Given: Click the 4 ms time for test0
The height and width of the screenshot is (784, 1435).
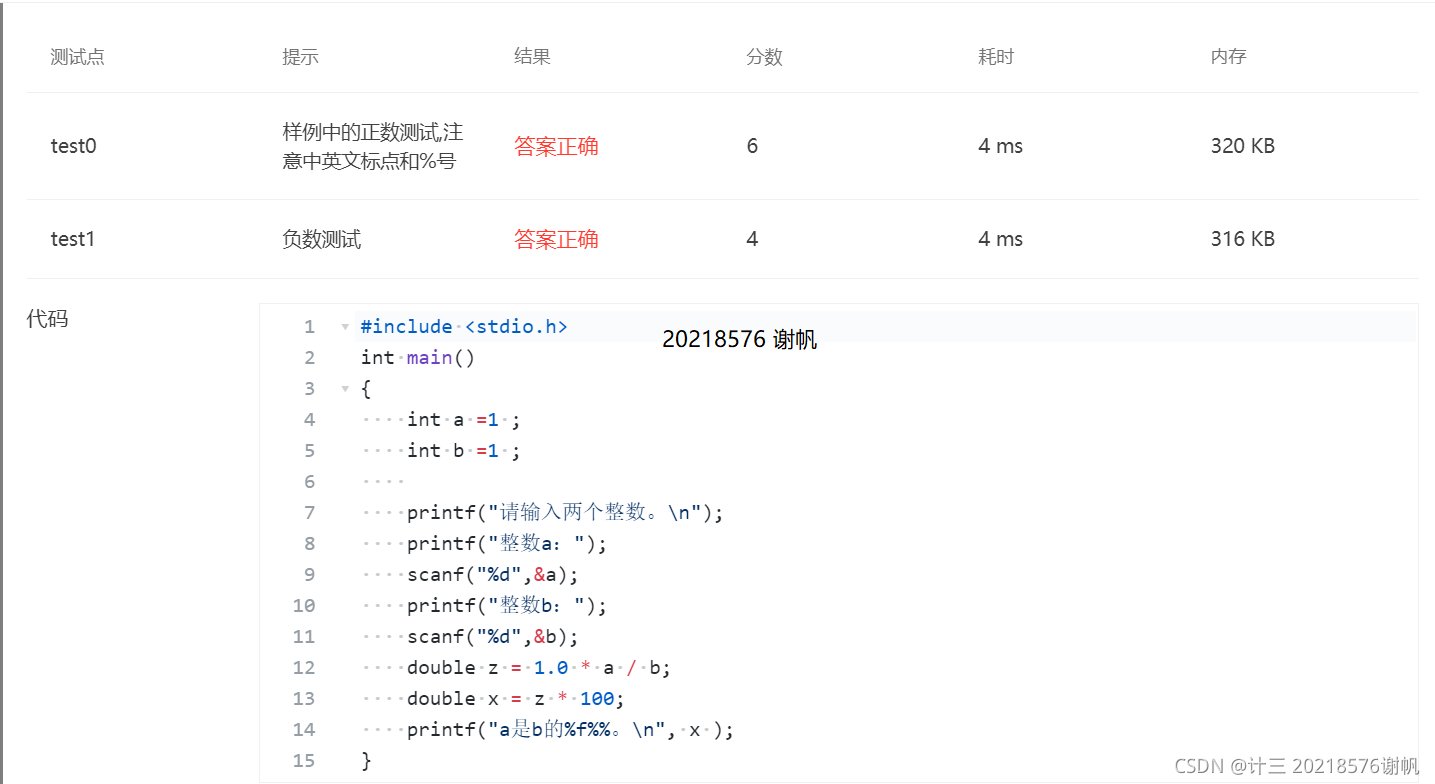Looking at the screenshot, I should coord(1001,146).
